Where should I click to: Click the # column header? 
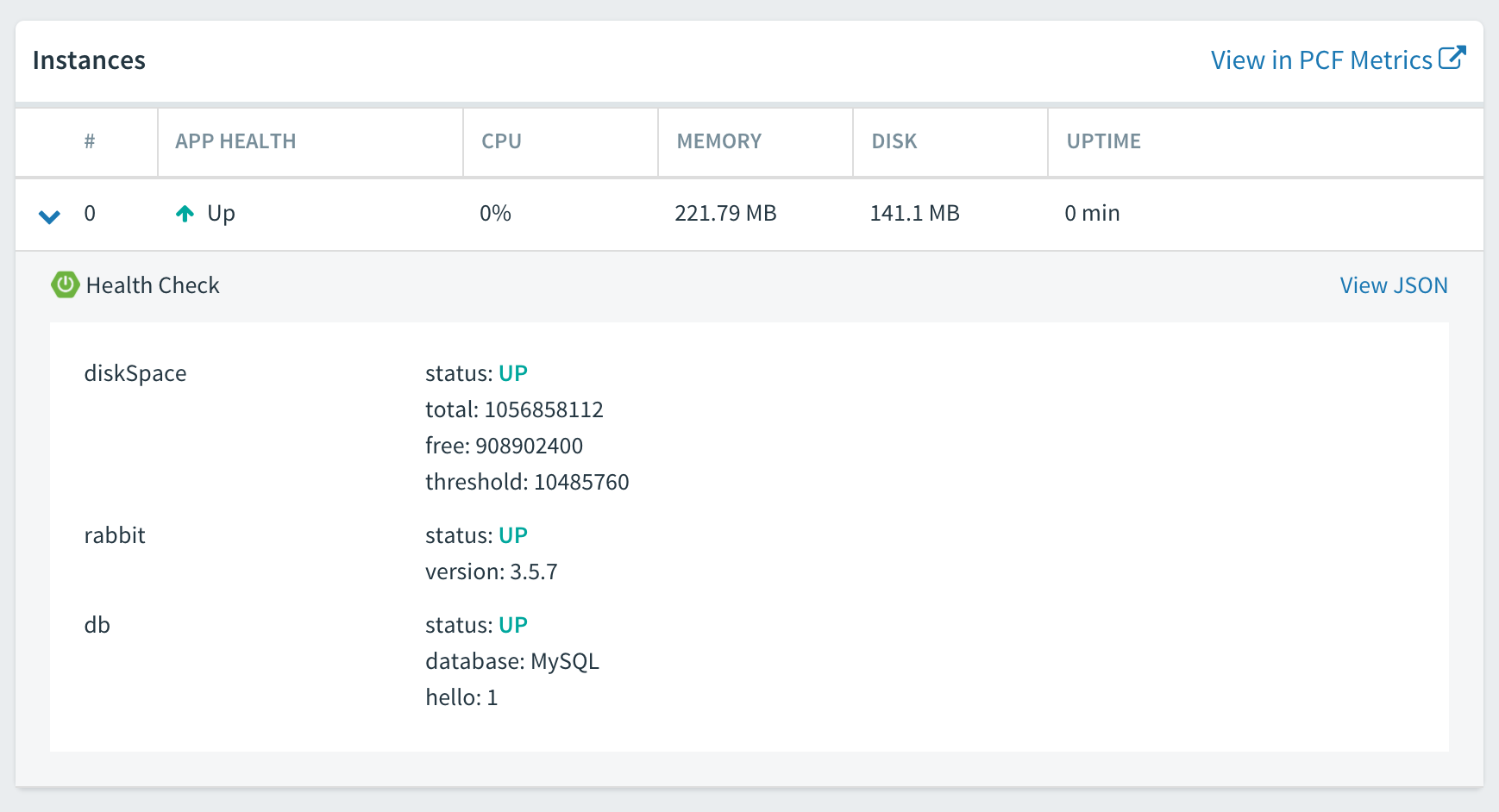click(90, 141)
